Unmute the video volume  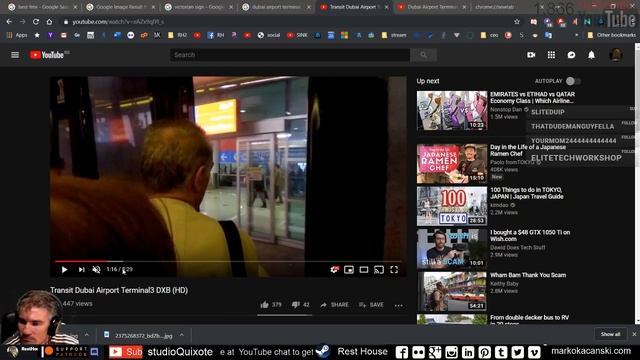(x=96, y=269)
